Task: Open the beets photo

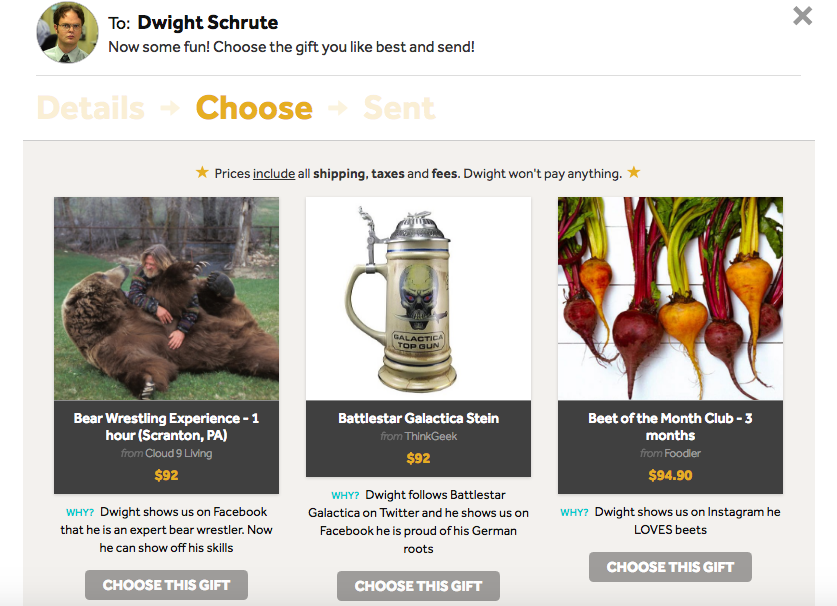Action: (670, 298)
